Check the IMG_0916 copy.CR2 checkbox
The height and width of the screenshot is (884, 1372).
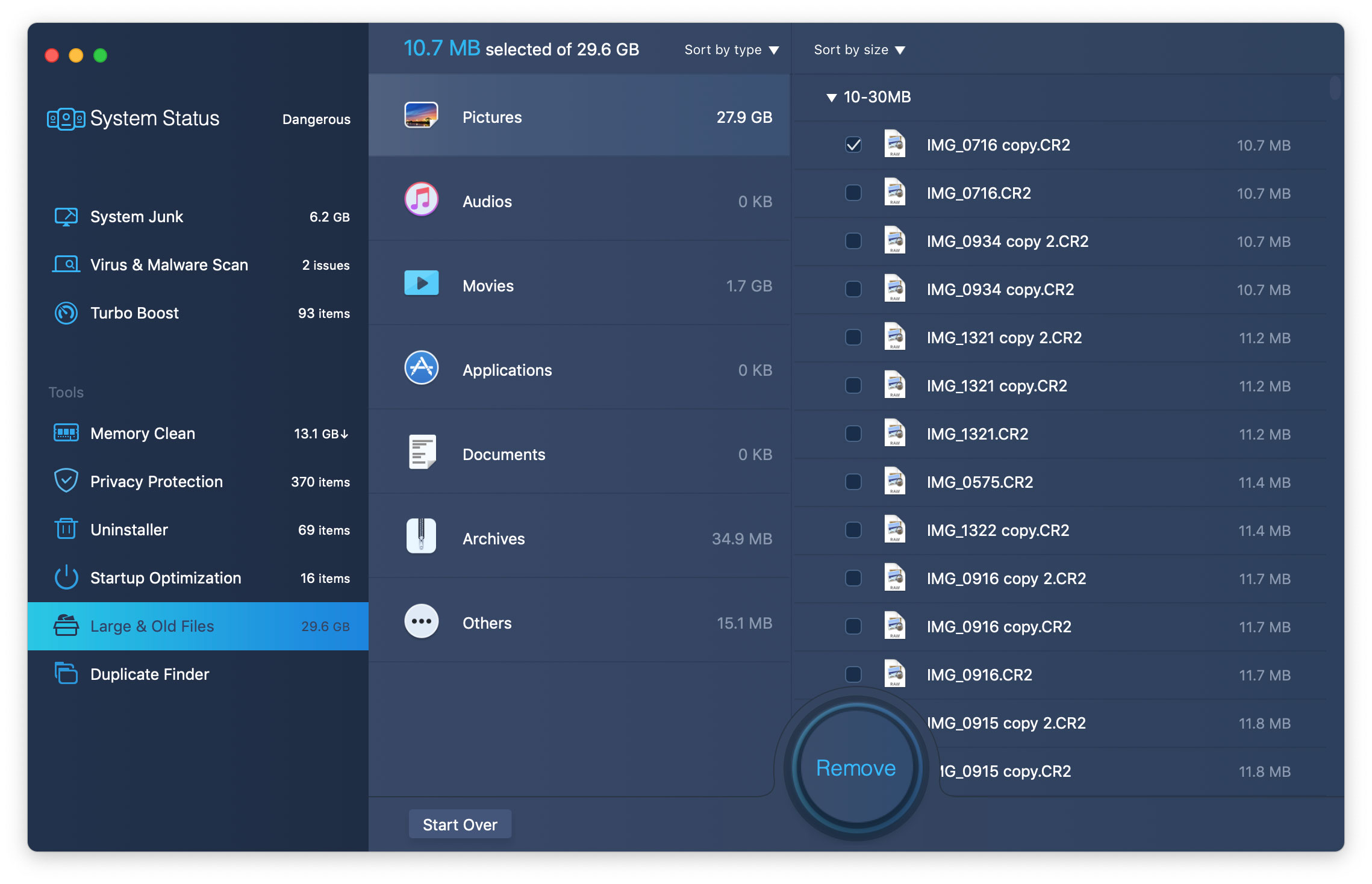(853, 626)
